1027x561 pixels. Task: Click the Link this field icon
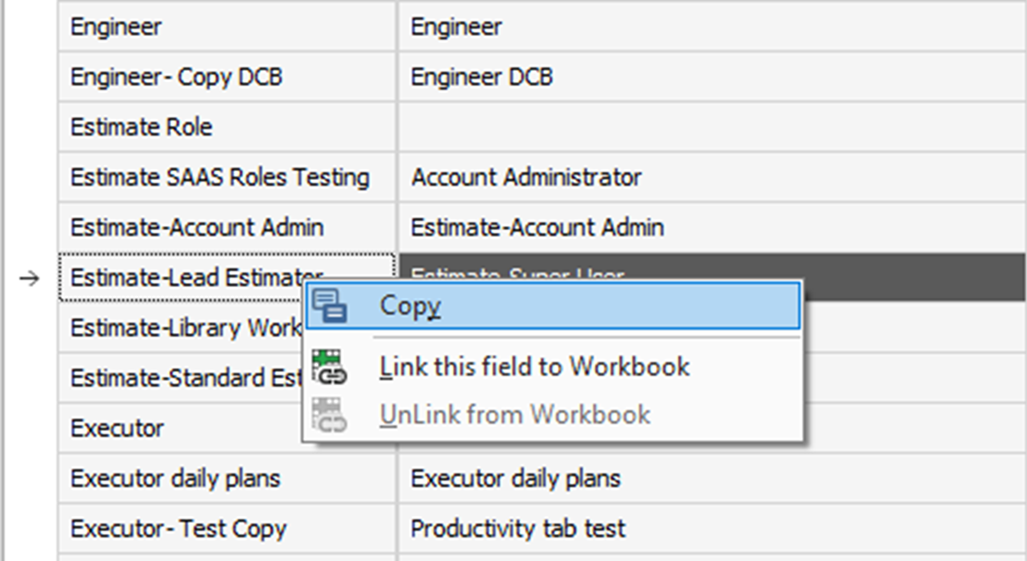[330, 366]
